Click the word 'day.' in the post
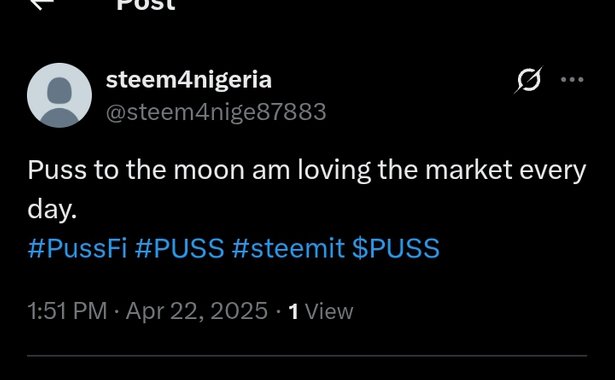615x380 pixels. pos(52,209)
